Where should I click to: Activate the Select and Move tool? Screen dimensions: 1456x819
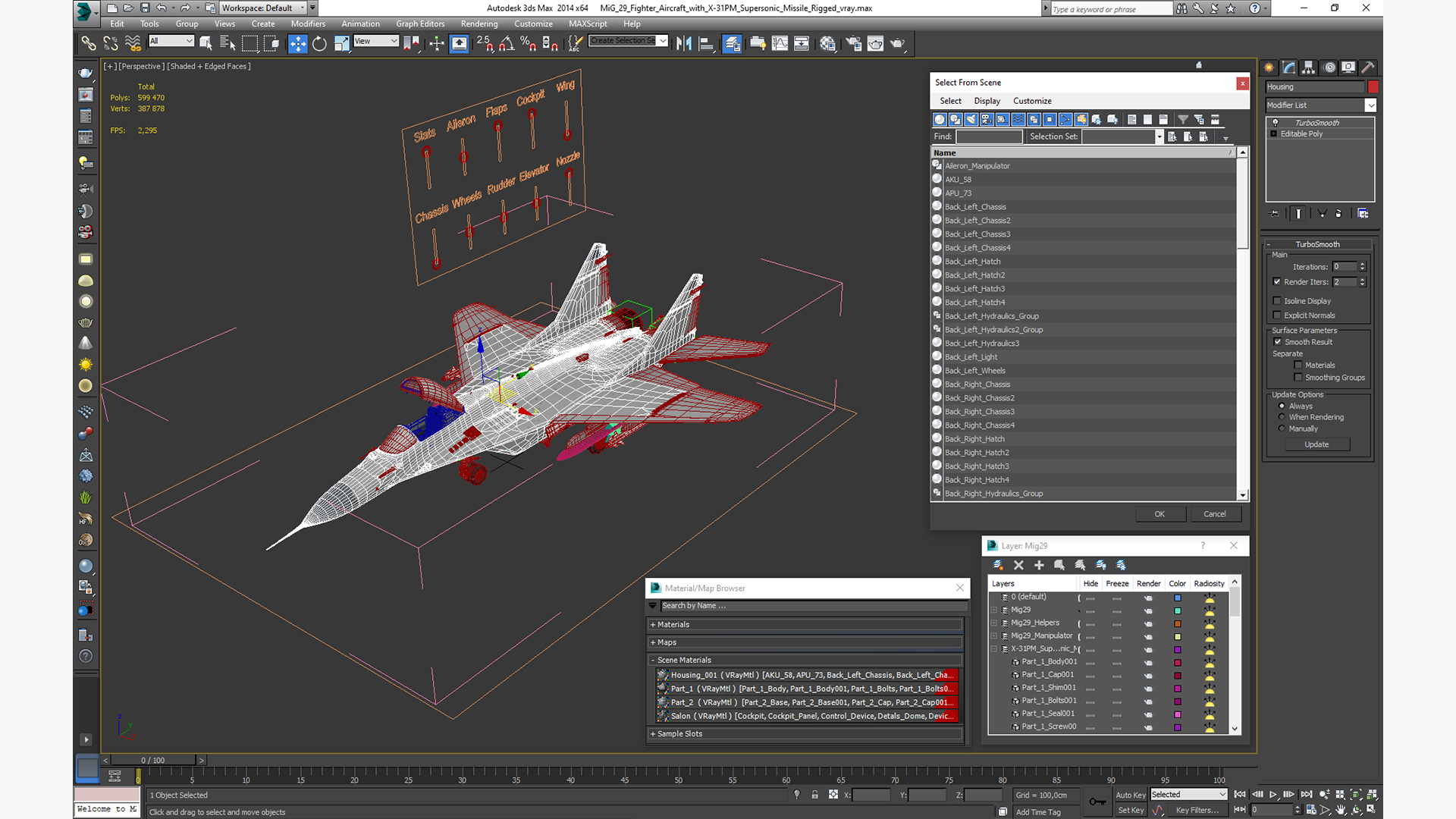coord(298,43)
